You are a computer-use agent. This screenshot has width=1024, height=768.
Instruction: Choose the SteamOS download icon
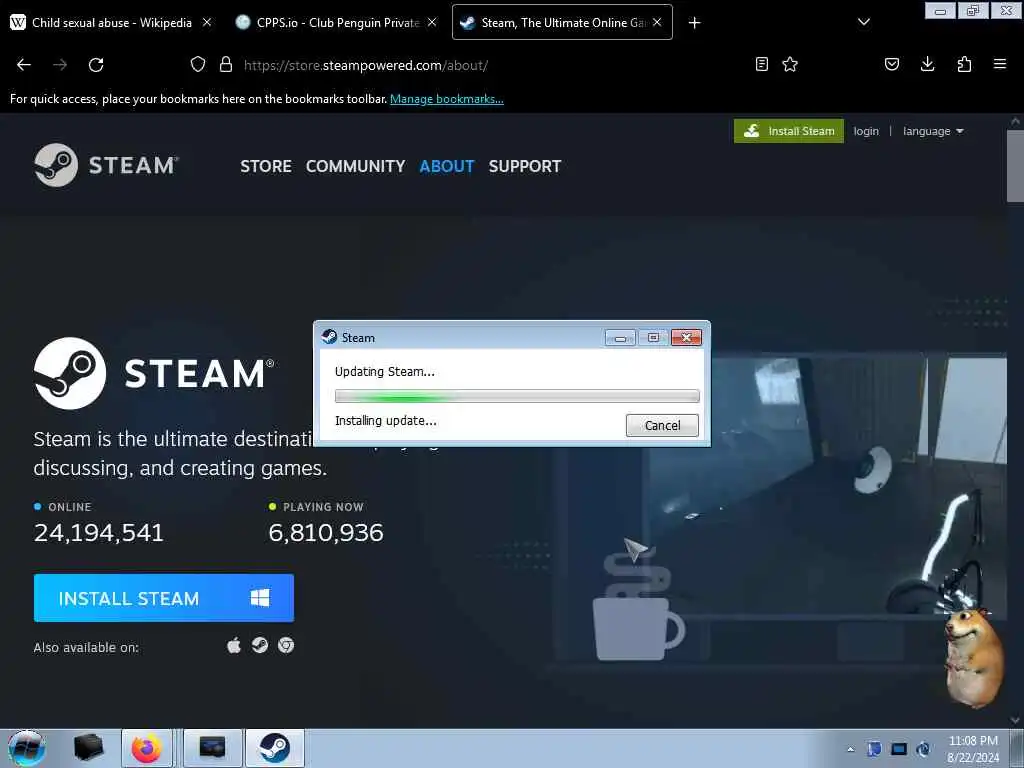click(x=260, y=646)
